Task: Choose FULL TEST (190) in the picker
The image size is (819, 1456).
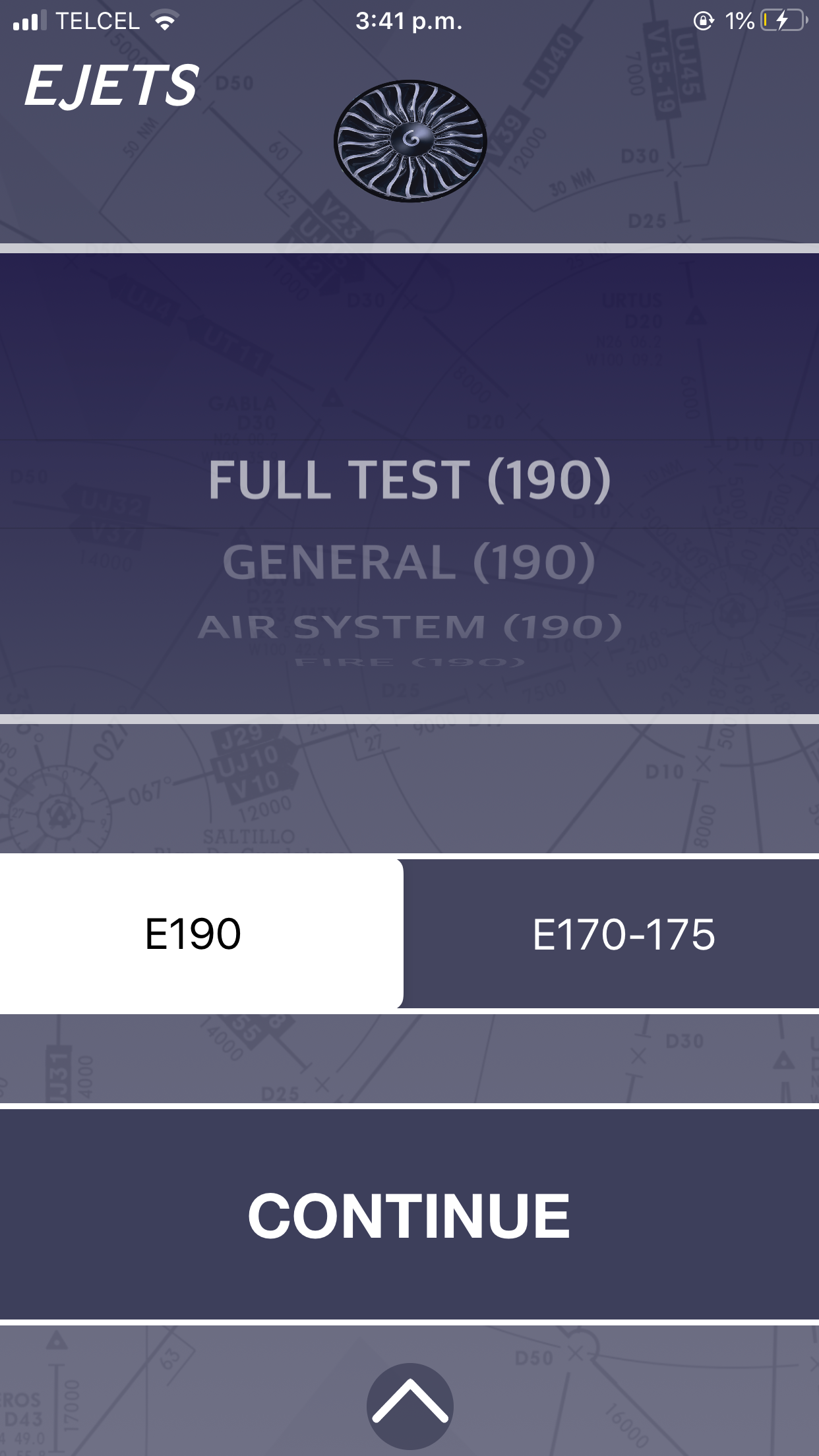Action: (409, 479)
